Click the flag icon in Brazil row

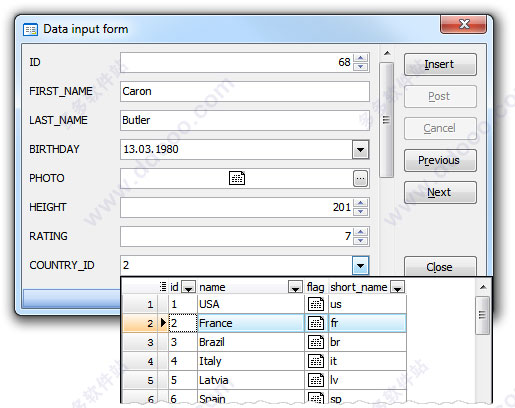coord(316,342)
